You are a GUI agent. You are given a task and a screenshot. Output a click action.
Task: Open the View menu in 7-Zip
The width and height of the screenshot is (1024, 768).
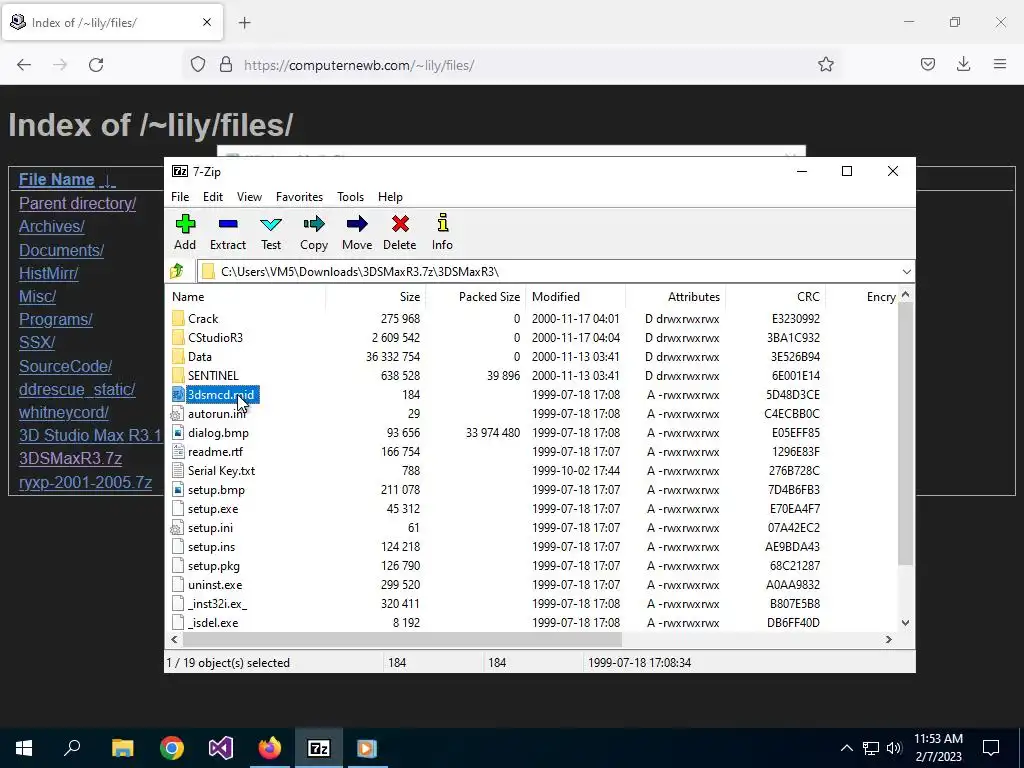(x=249, y=197)
